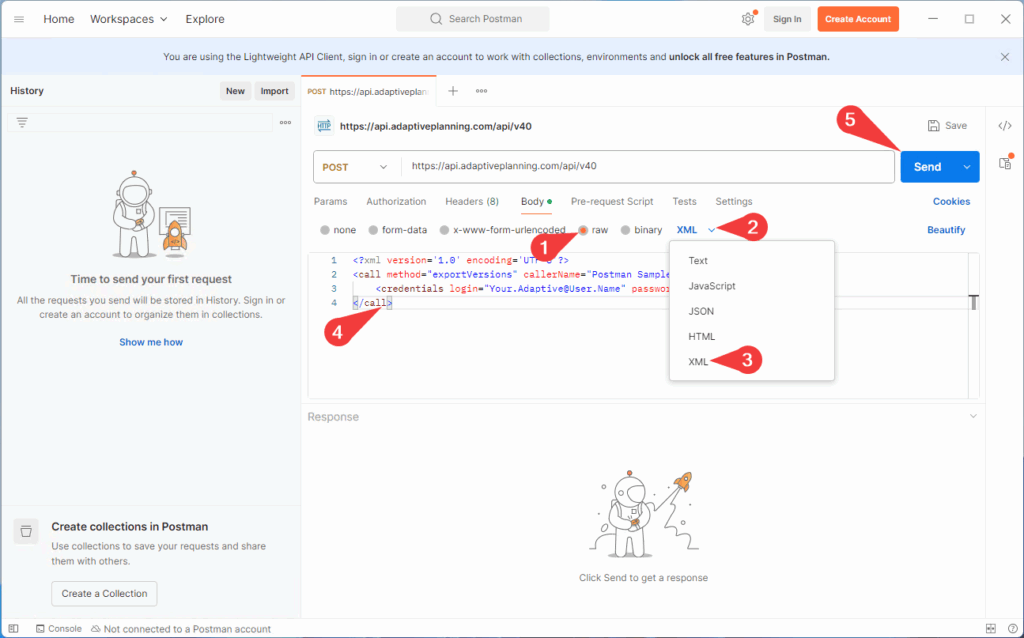Click the history filter icon
Viewport: 1024px width, 638px height.
[x=22, y=122]
